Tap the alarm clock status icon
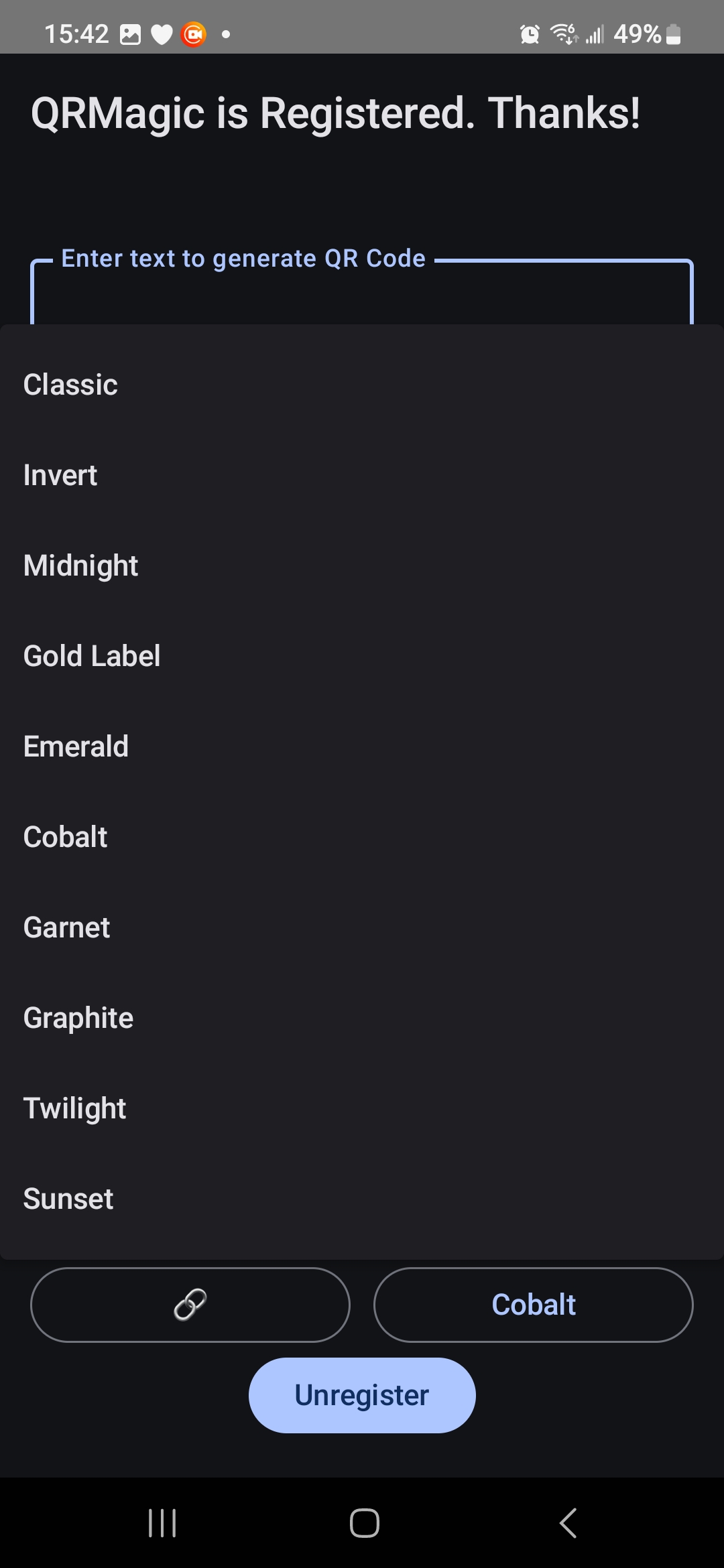 pos(530,34)
